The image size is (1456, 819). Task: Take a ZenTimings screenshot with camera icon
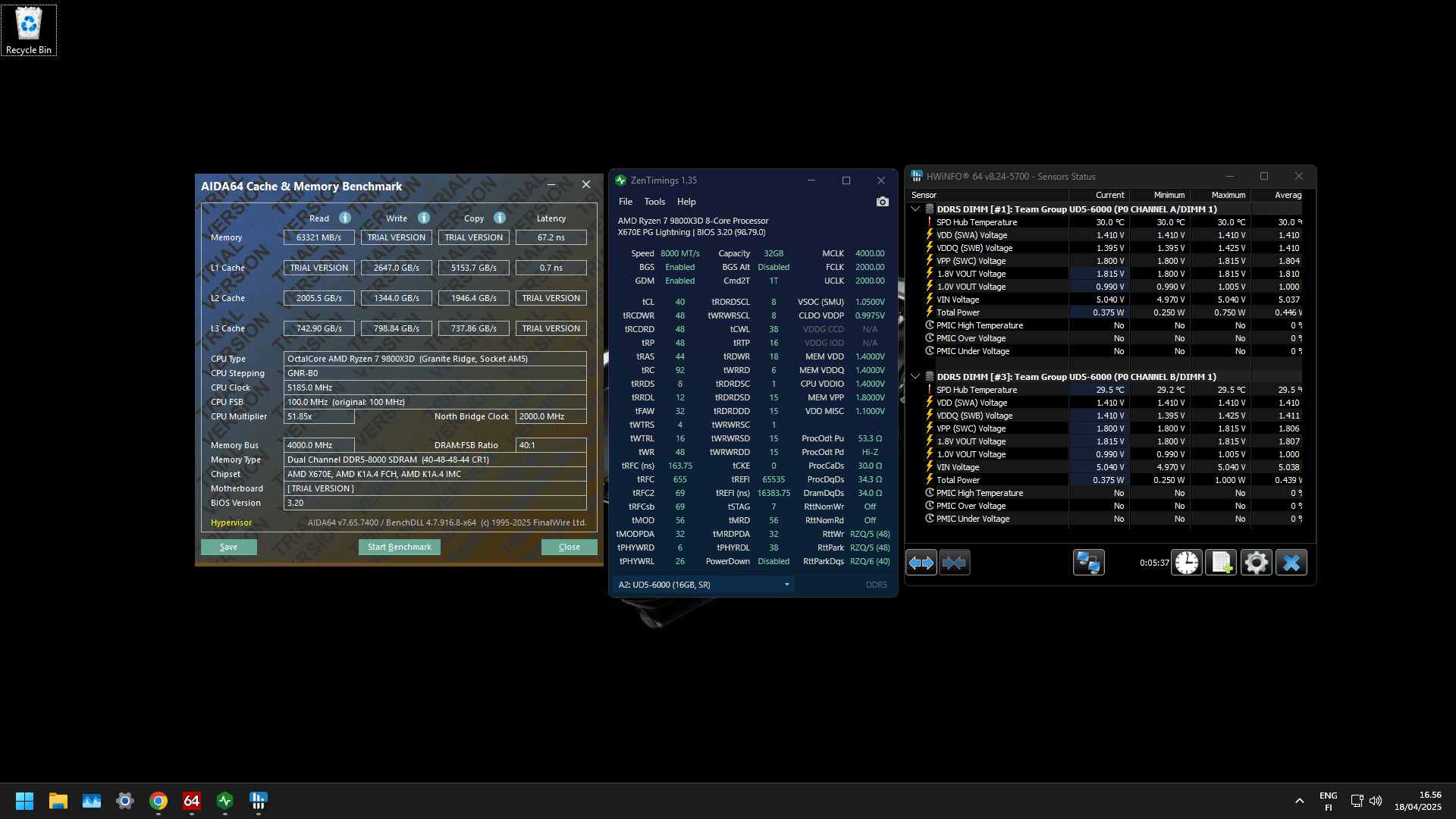(x=882, y=202)
